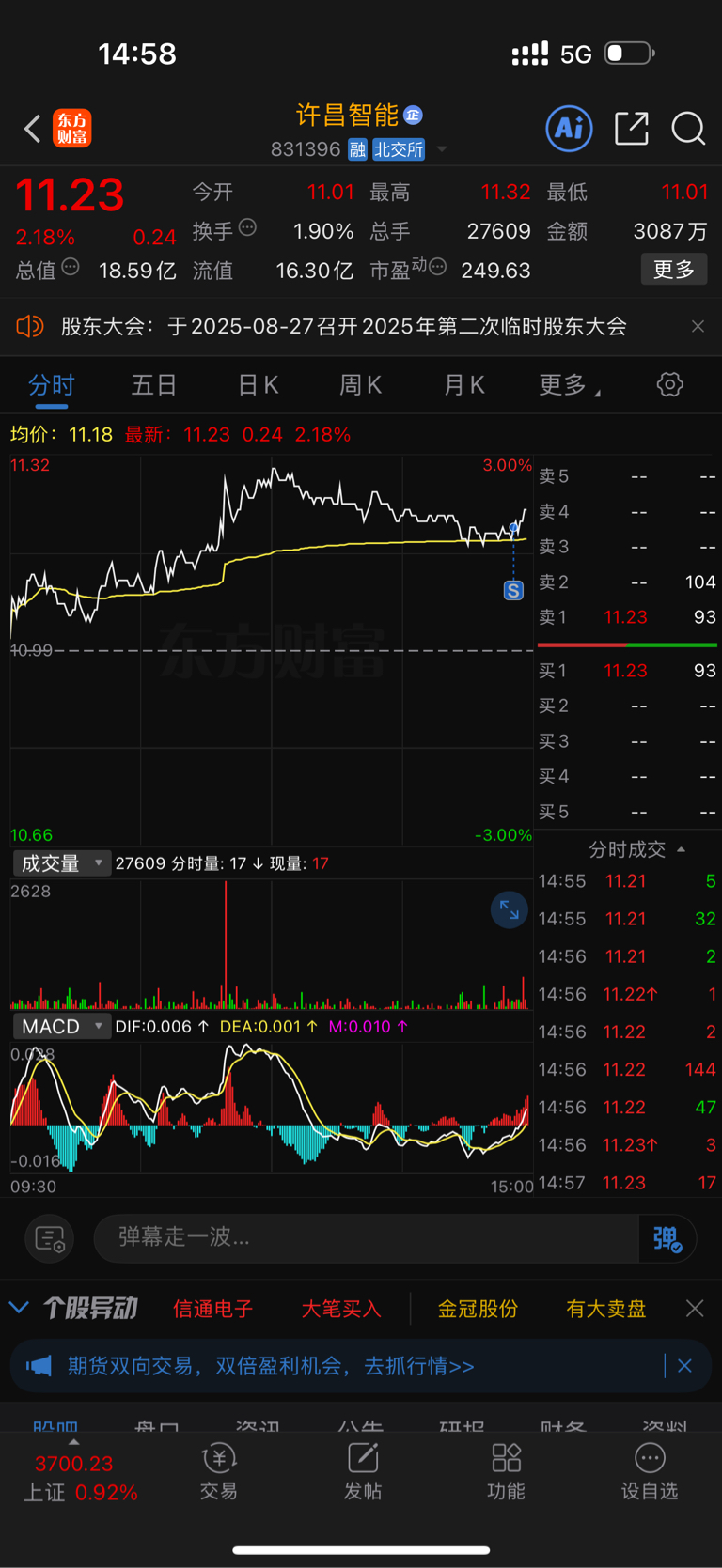Tap the 卖1 order book row
Image resolution: width=722 pixels, height=1568 pixels.
(627, 617)
